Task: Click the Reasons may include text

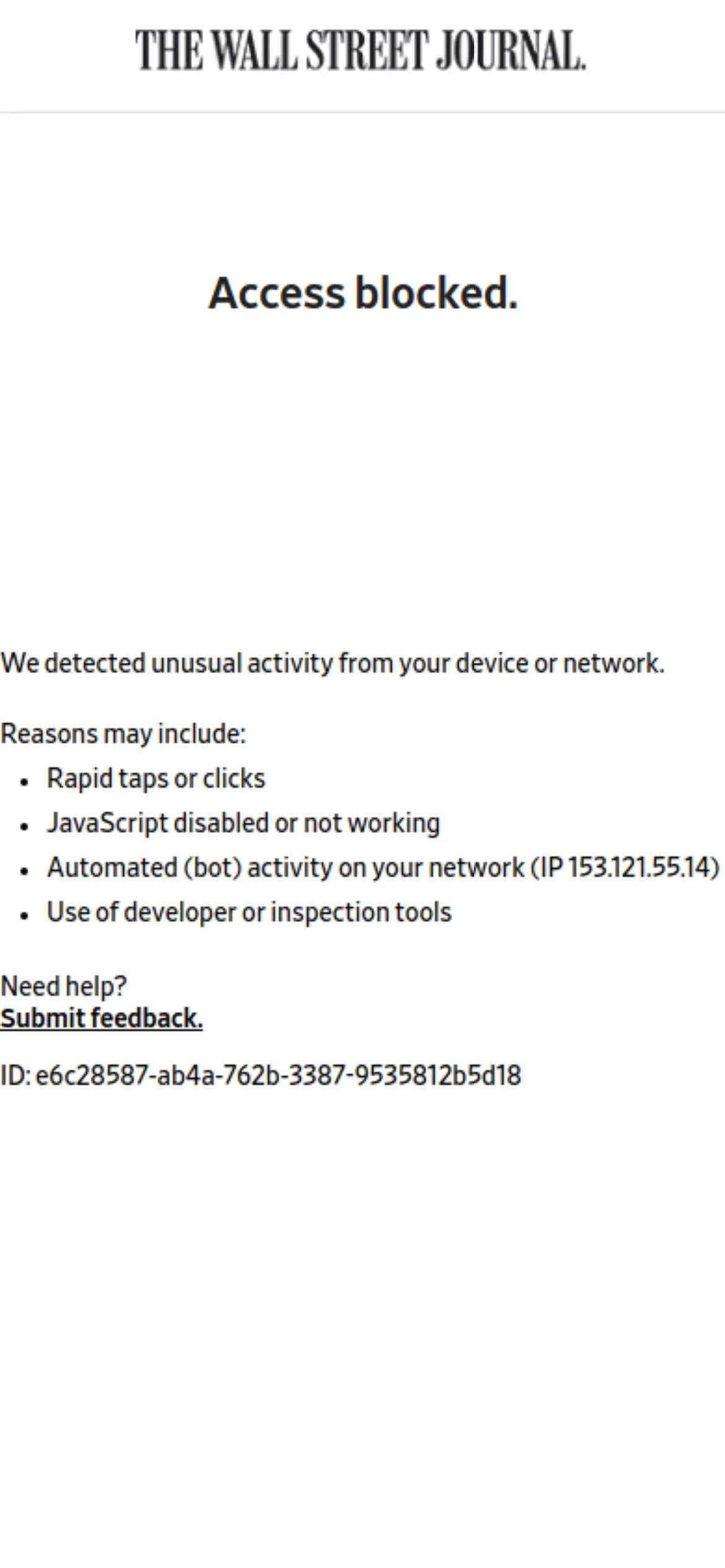Action: 123,734
